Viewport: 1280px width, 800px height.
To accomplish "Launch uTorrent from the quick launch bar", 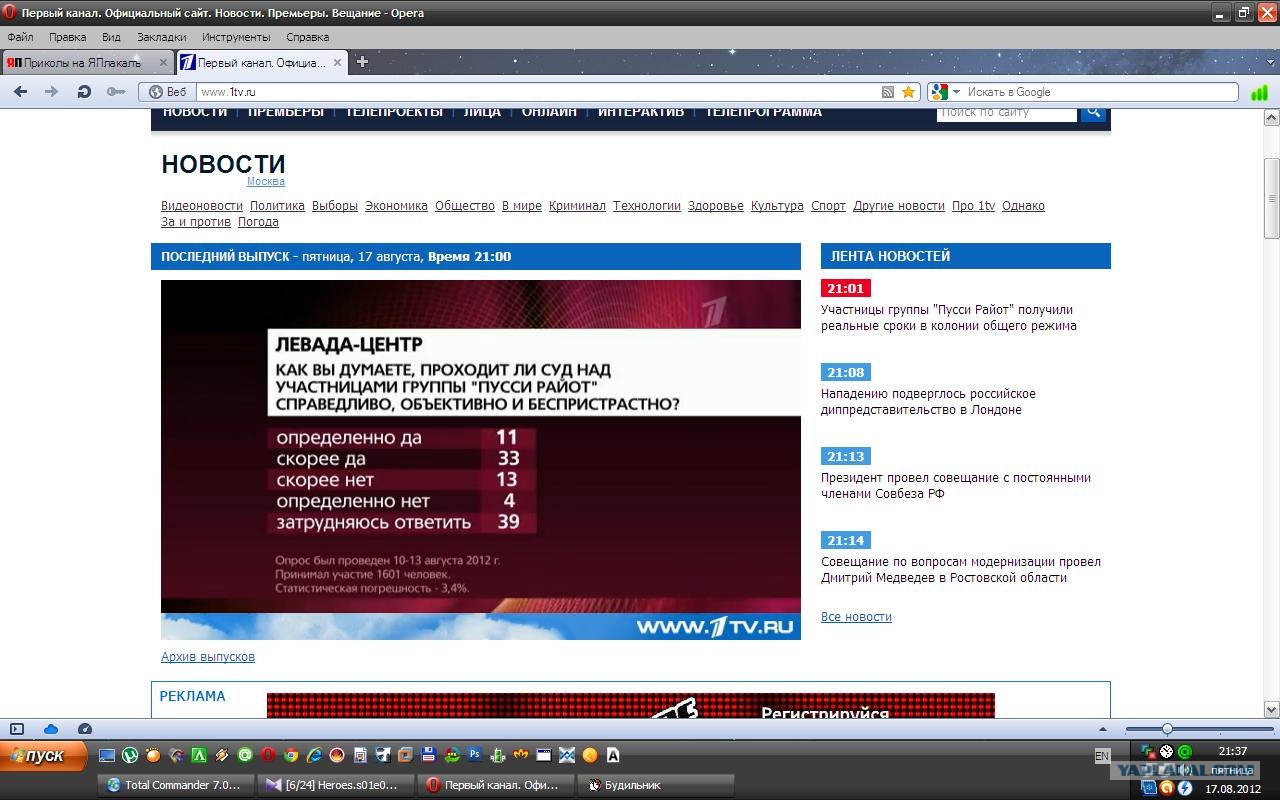I will point(130,755).
